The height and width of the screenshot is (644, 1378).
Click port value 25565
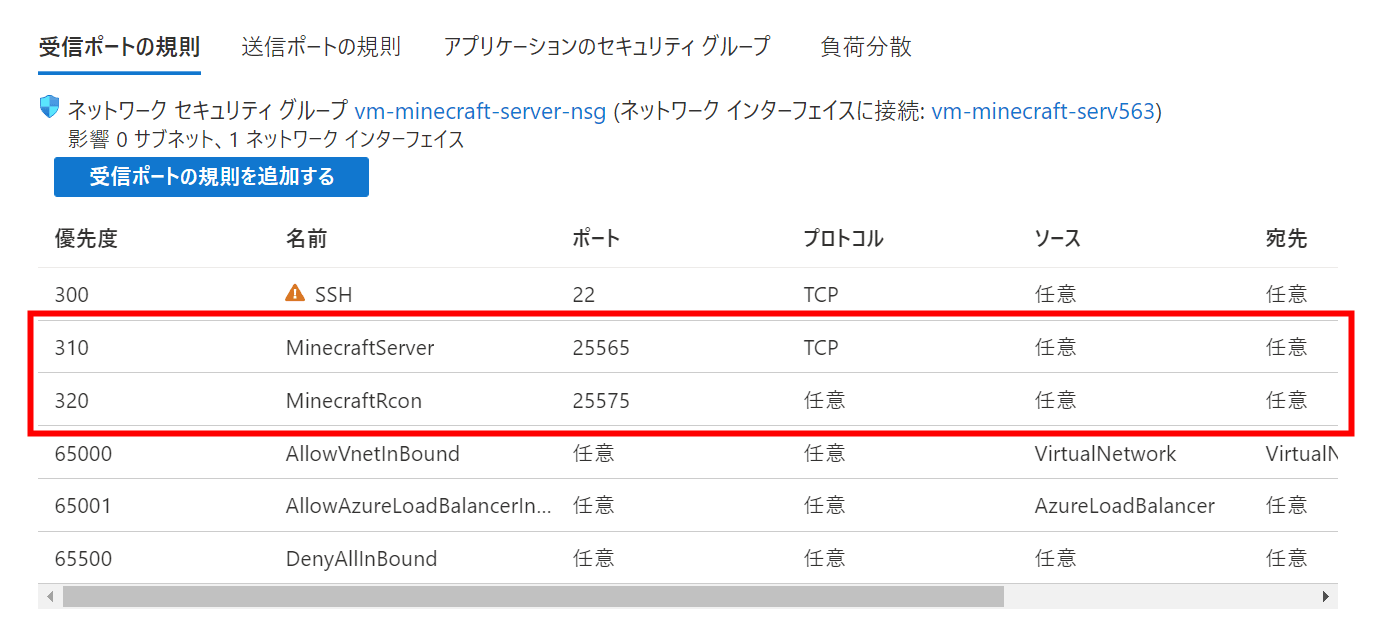click(x=601, y=348)
